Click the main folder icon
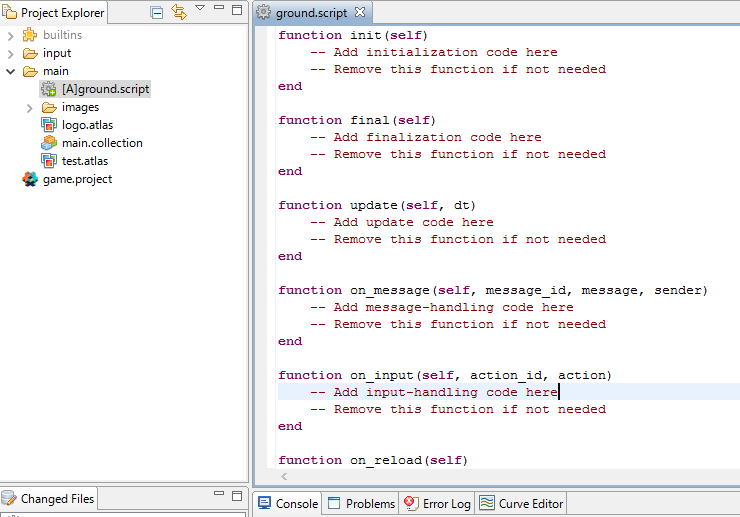The height and width of the screenshot is (517, 740). pos(30,71)
